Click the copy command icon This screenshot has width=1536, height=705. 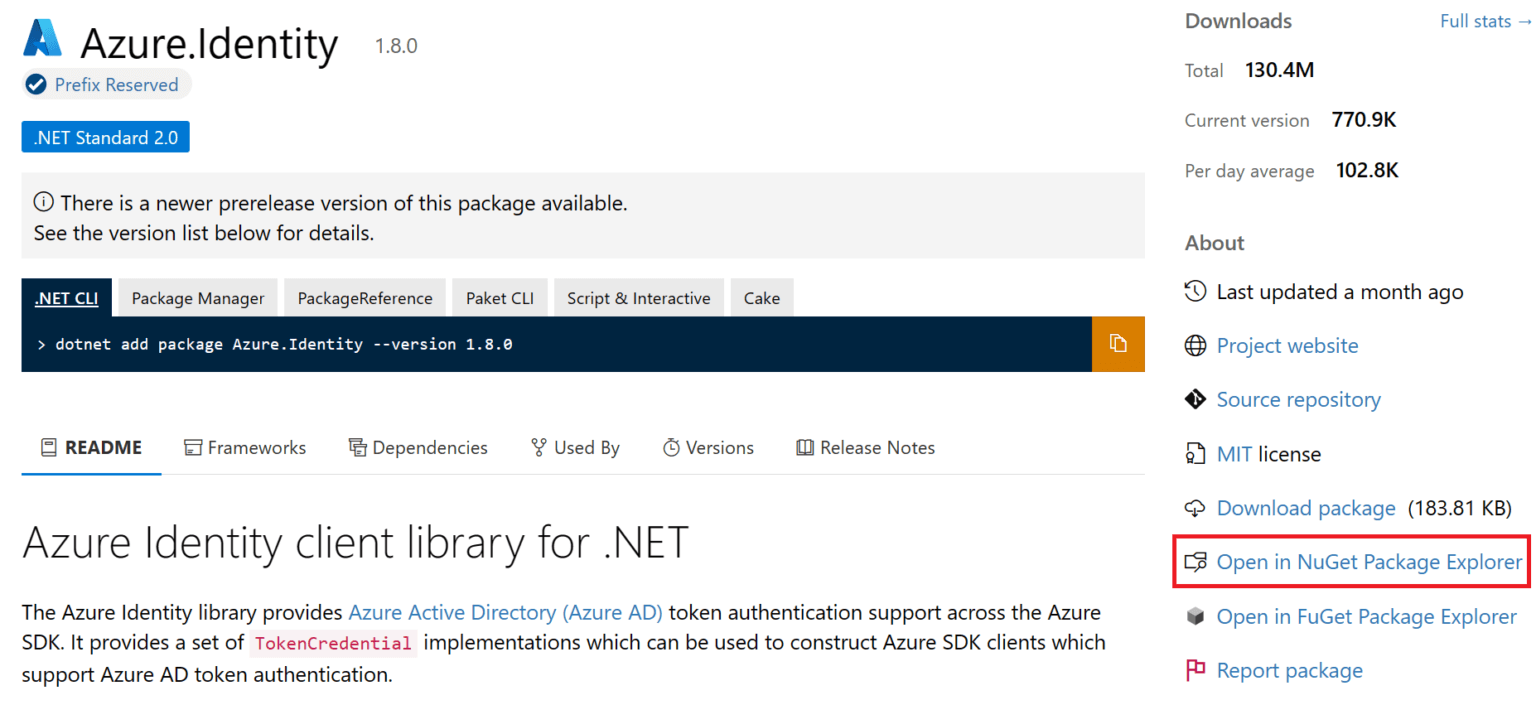coord(1118,343)
